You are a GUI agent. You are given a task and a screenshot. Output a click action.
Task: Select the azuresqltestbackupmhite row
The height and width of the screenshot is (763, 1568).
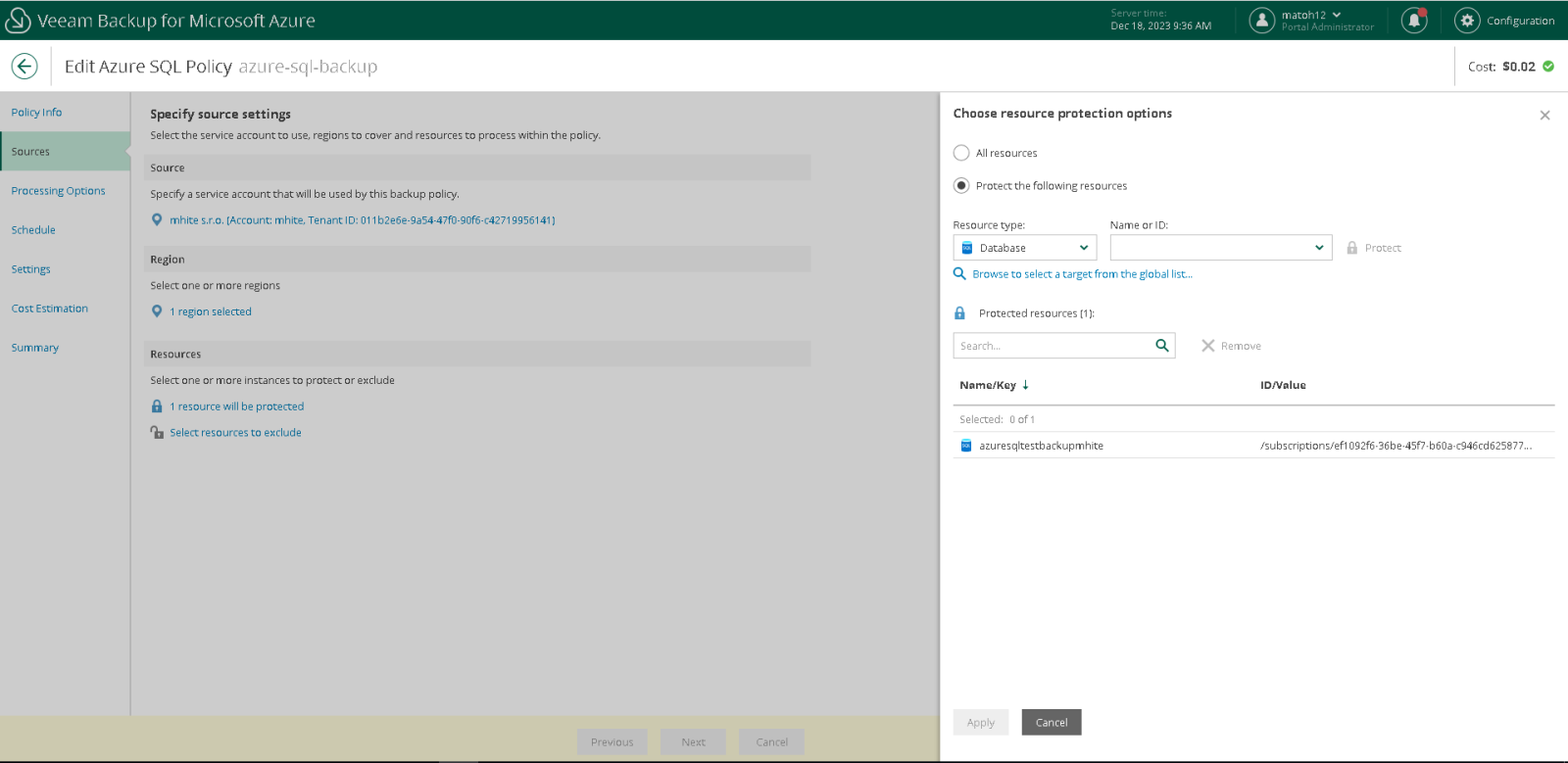(x=1253, y=446)
